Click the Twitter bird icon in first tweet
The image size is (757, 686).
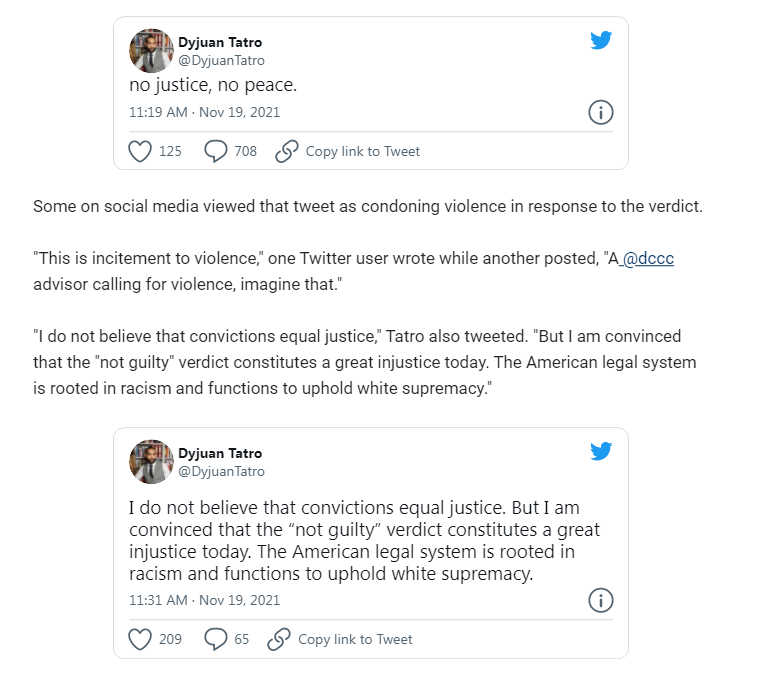click(600, 41)
